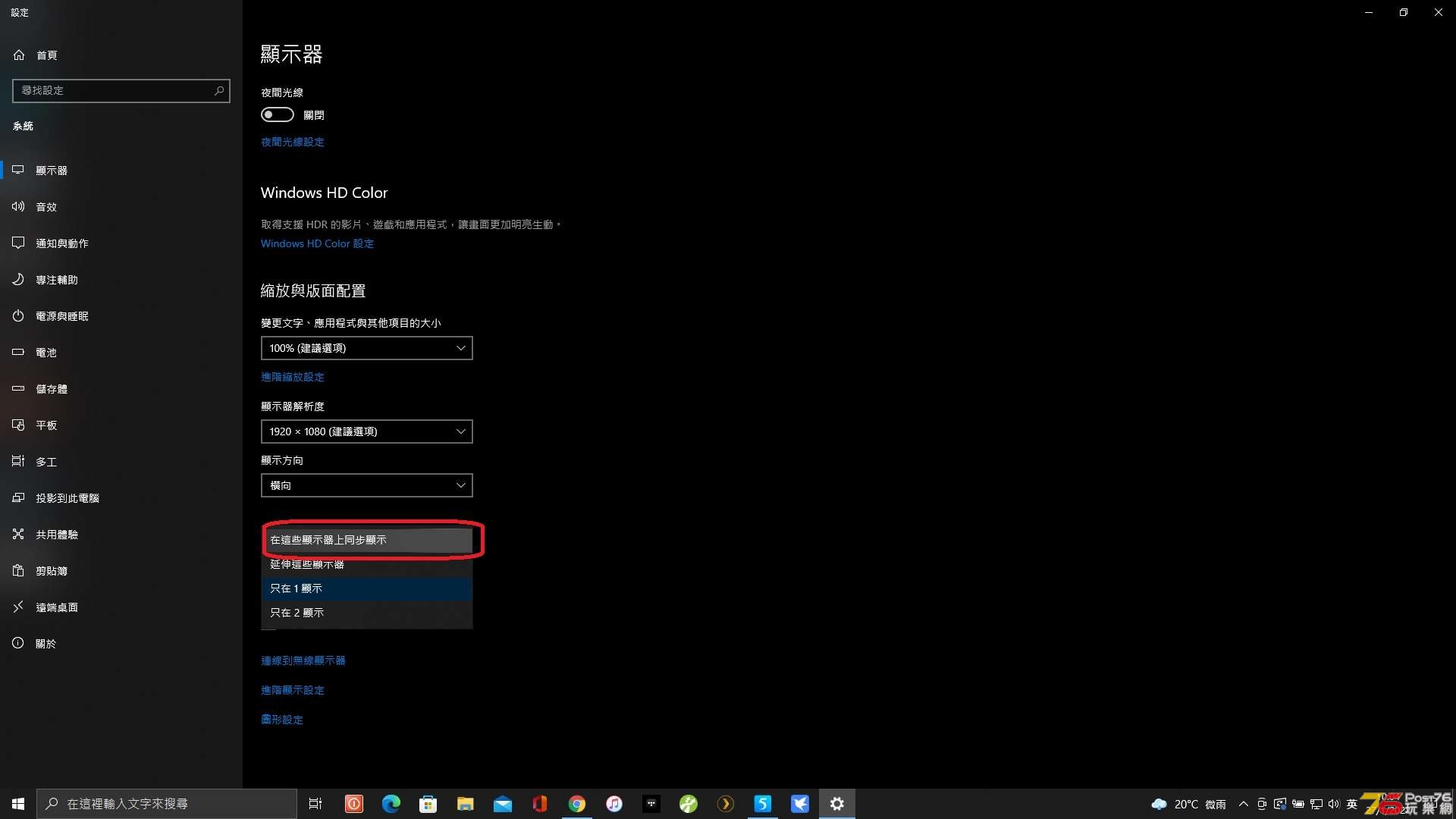Screen dimensions: 1456x819
Task: Choose 只在 2 顯示 option
Action: click(367, 613)
